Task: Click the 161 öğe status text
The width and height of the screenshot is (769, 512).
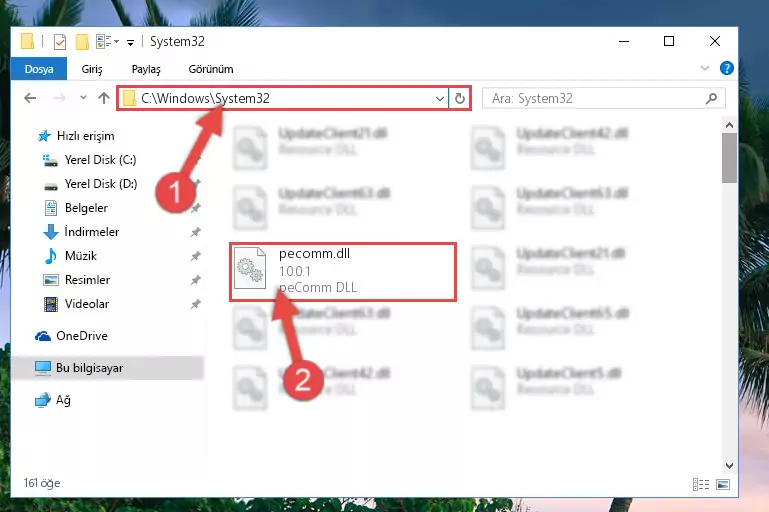Action: pos(42,483)
